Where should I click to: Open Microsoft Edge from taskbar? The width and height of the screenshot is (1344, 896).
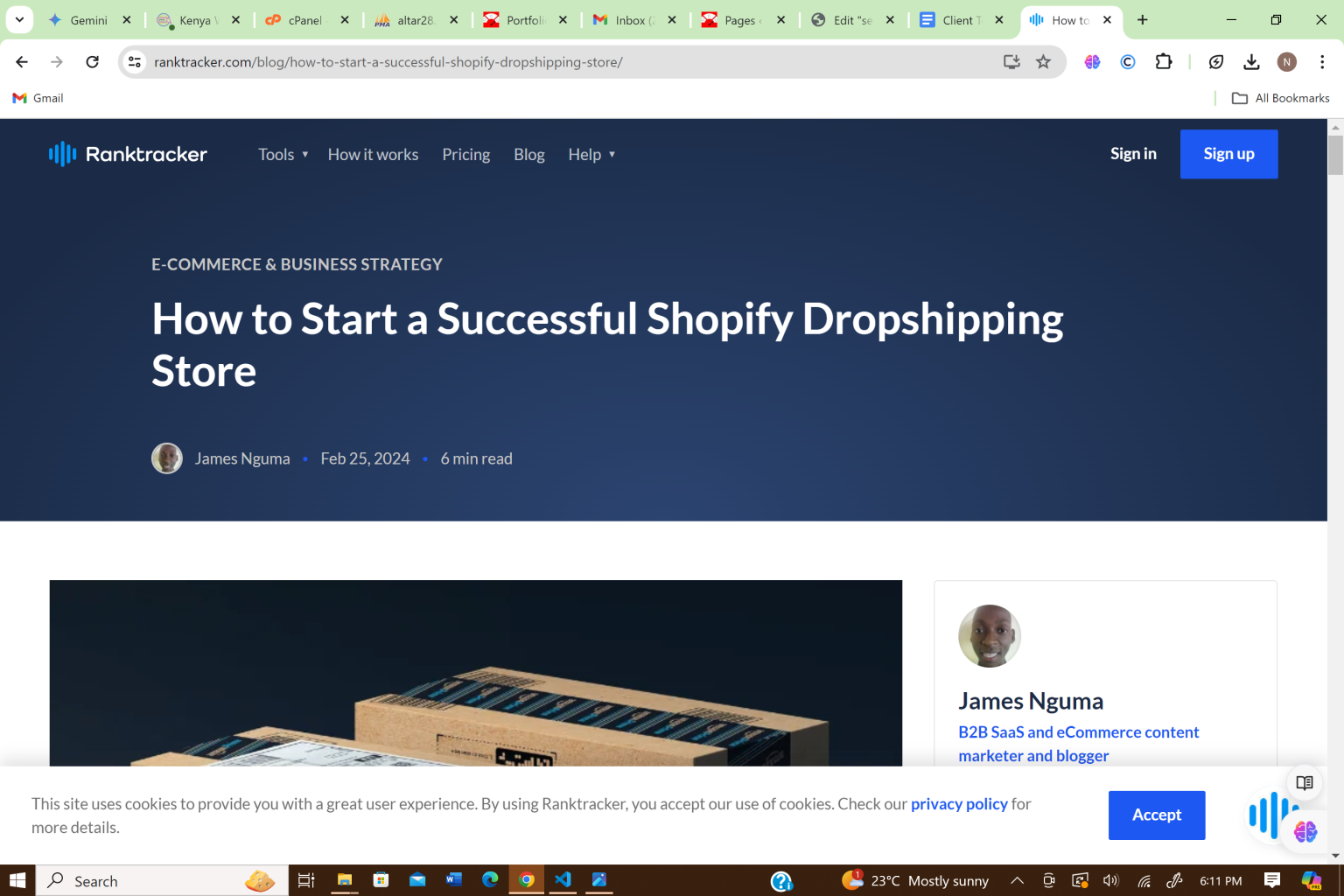tap(490, 880)
